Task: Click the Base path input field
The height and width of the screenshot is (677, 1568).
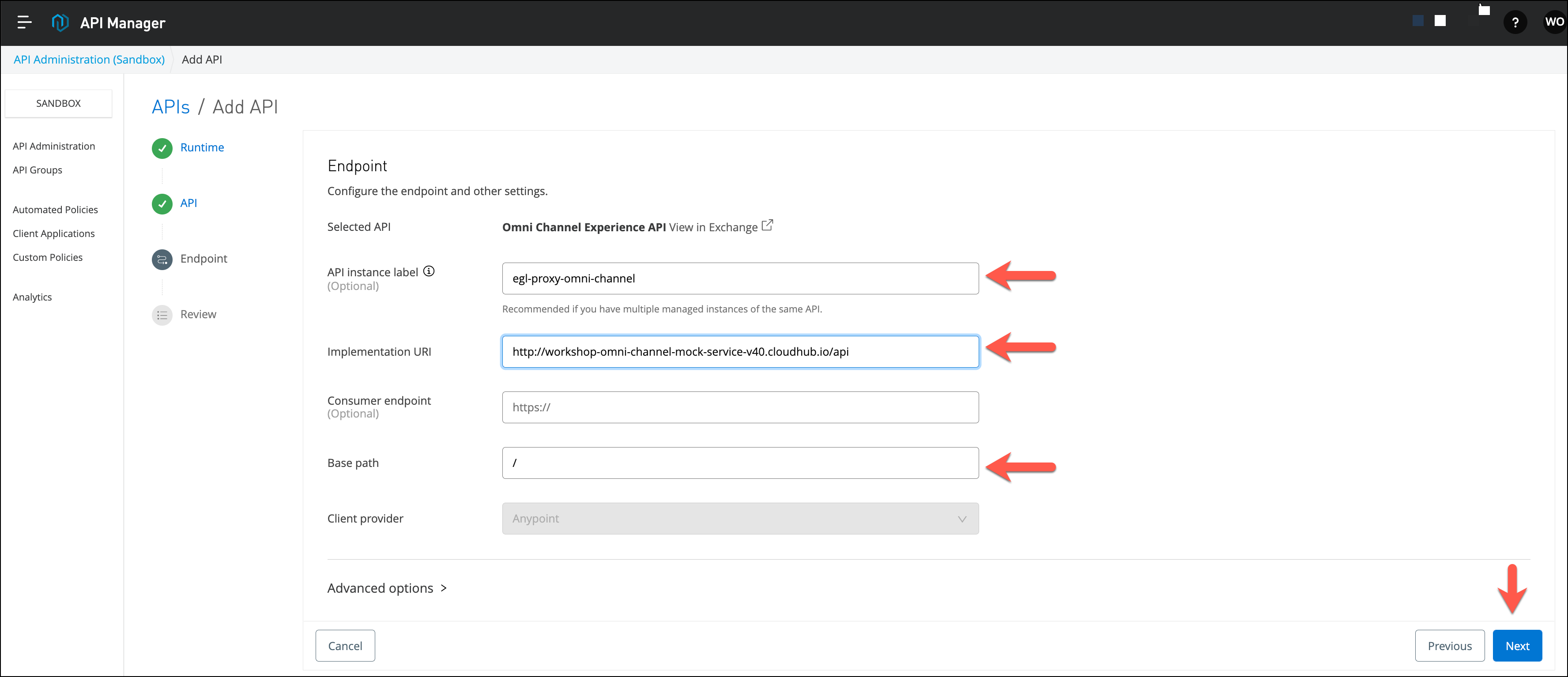Action: click(x=740, y=463)
